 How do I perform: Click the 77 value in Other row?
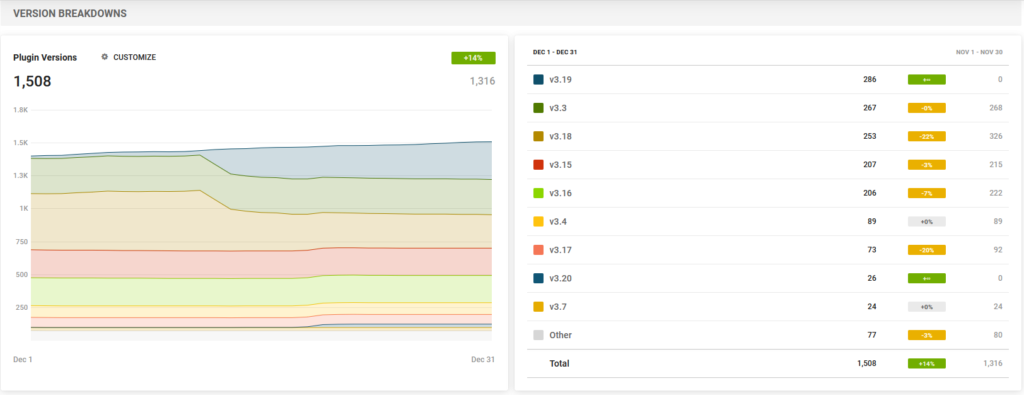[872, 335]
